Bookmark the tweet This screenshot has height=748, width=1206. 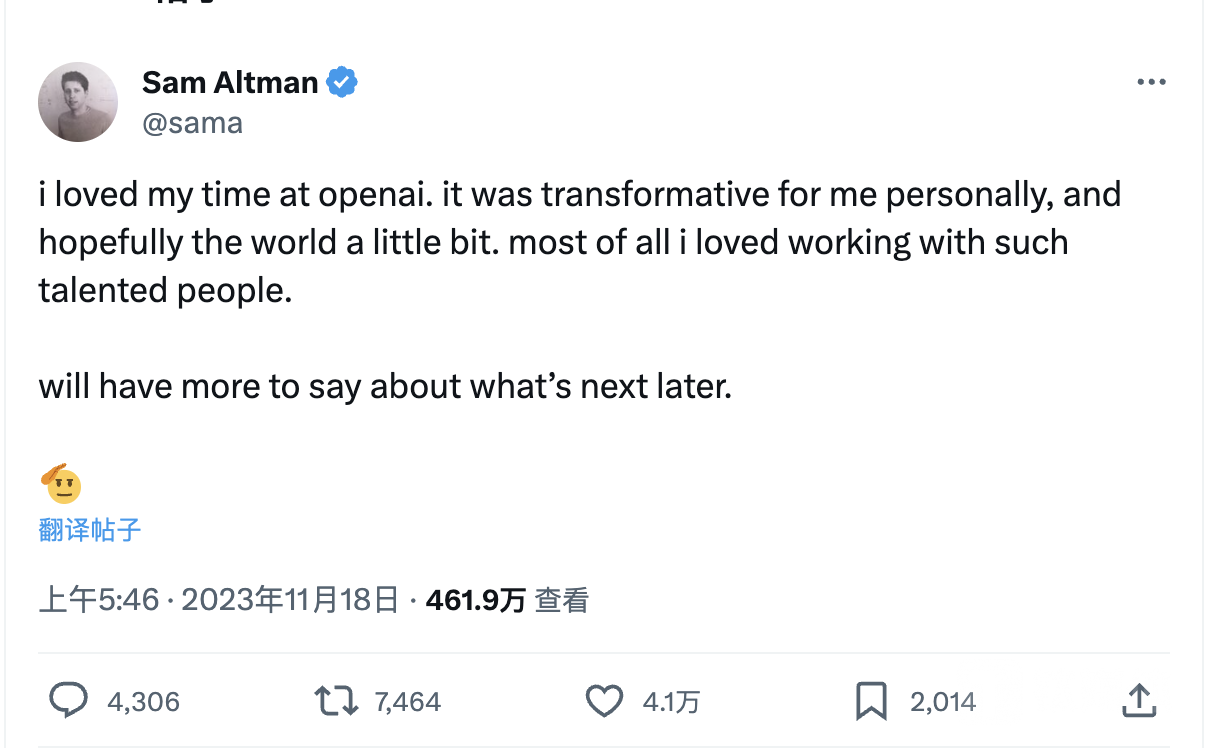tap(872, 701)
